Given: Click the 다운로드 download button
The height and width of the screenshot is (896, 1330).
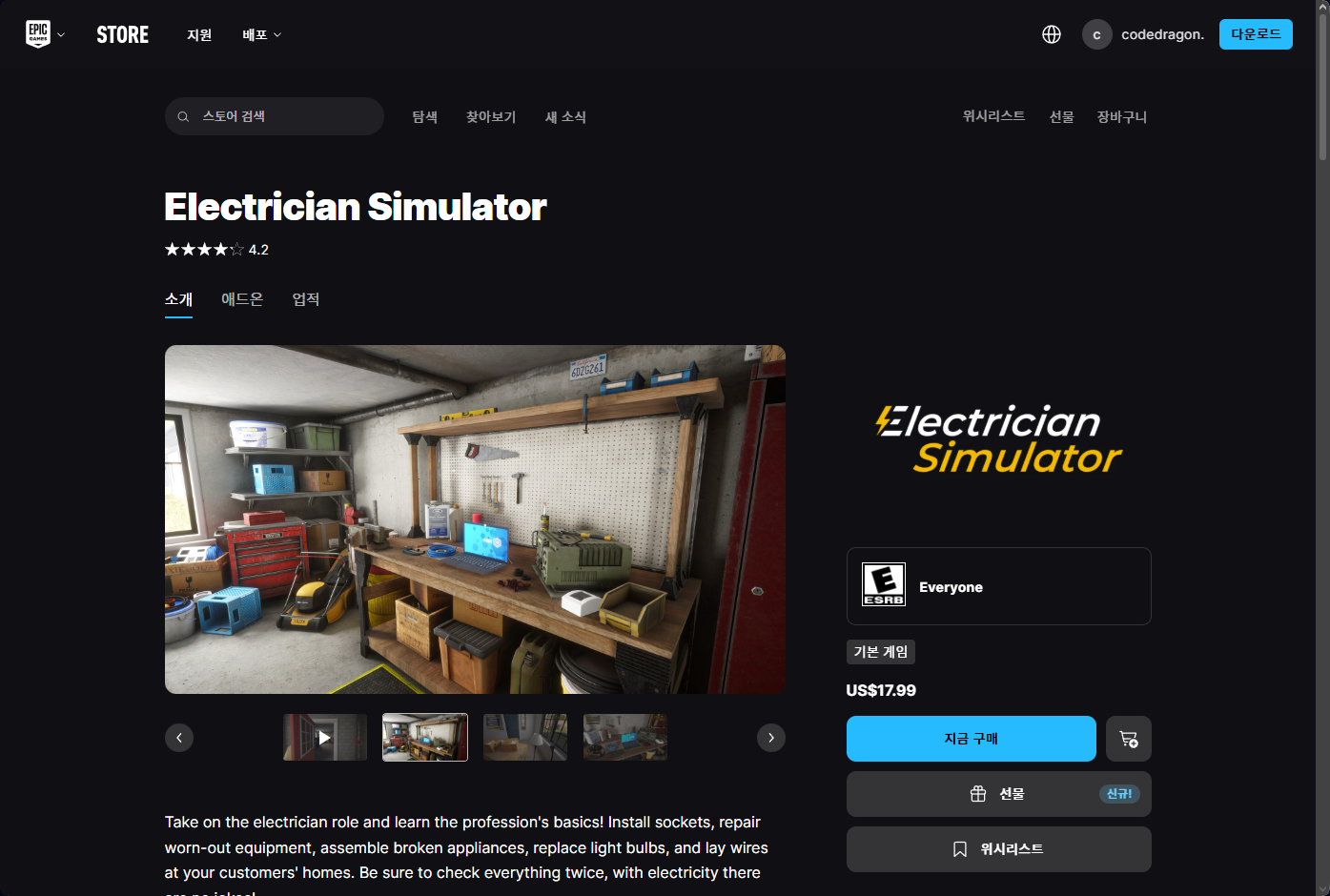Looking at the screenshot, I should pos(1256,34).
